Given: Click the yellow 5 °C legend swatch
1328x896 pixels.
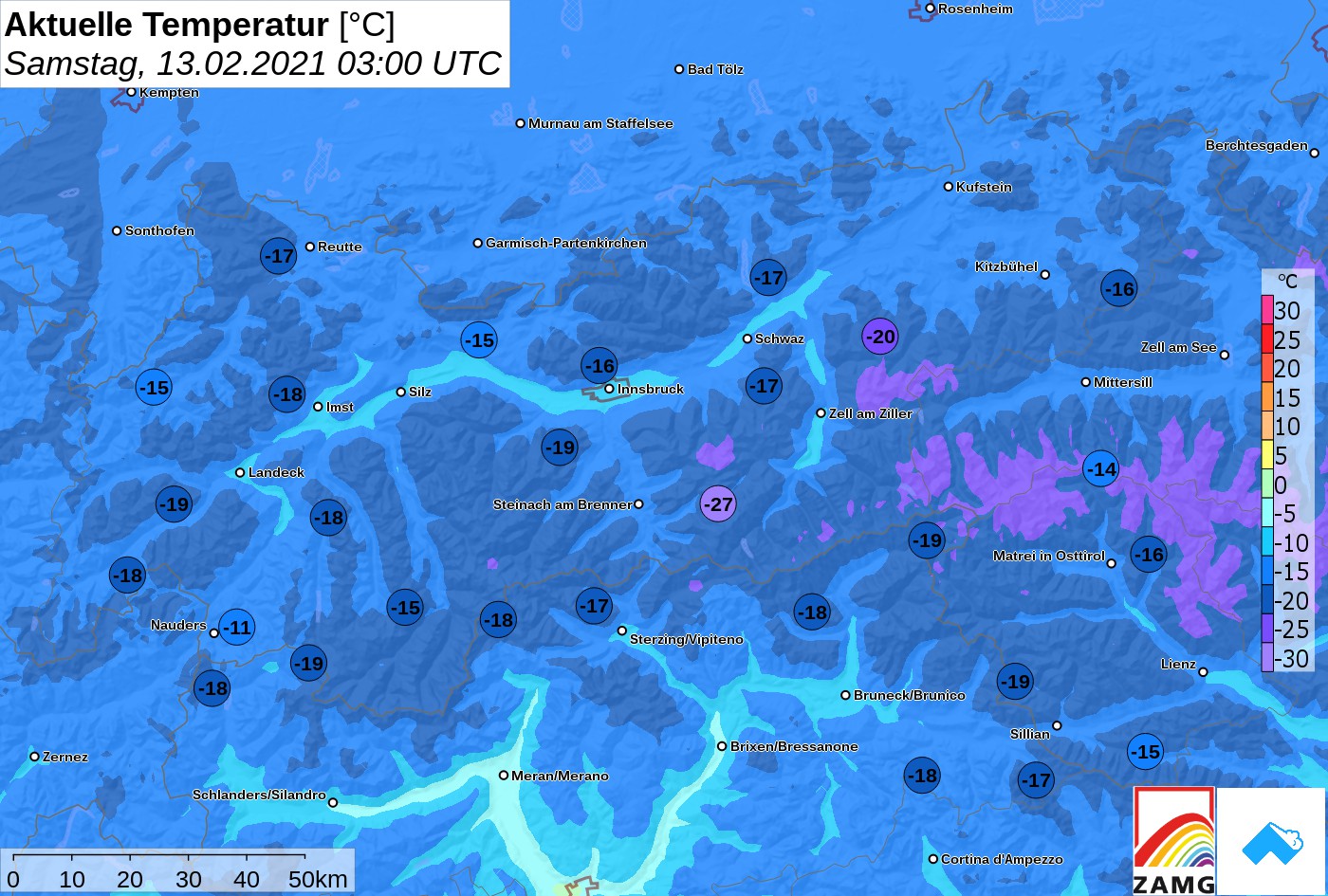Looking at the screenshot, I should [1267, 455].
